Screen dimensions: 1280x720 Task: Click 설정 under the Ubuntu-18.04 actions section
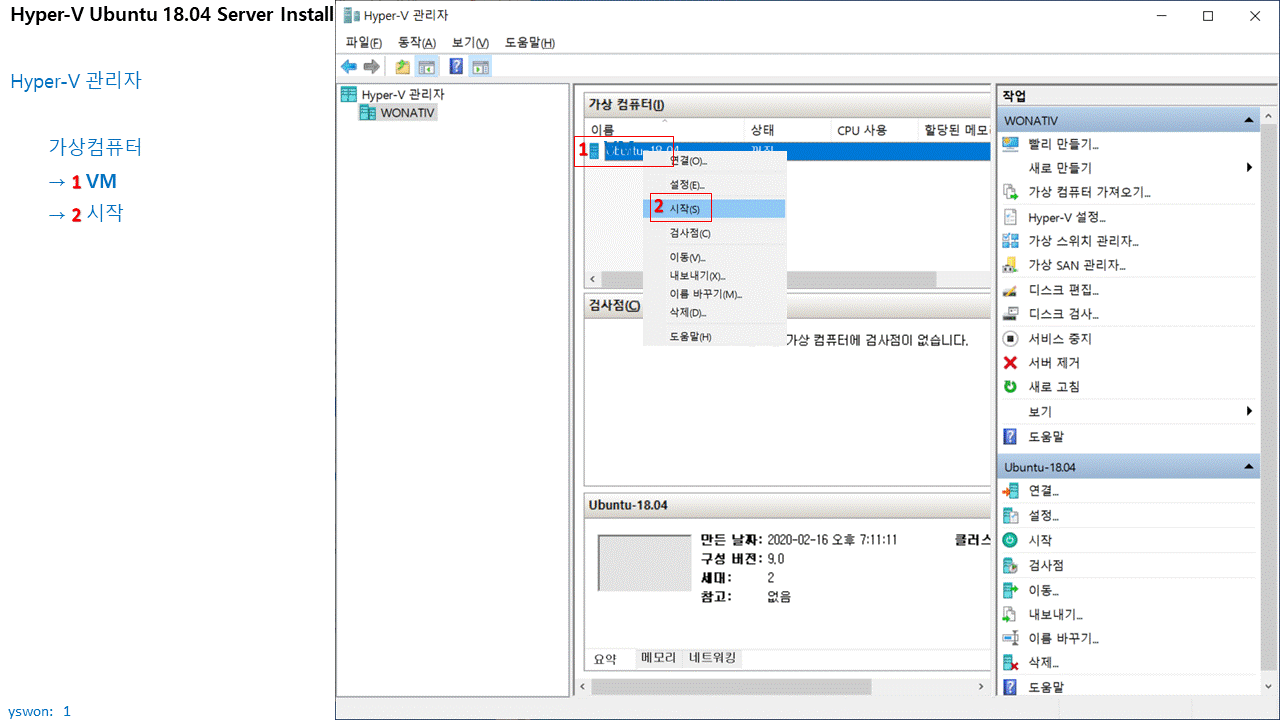pos(1043,516)
